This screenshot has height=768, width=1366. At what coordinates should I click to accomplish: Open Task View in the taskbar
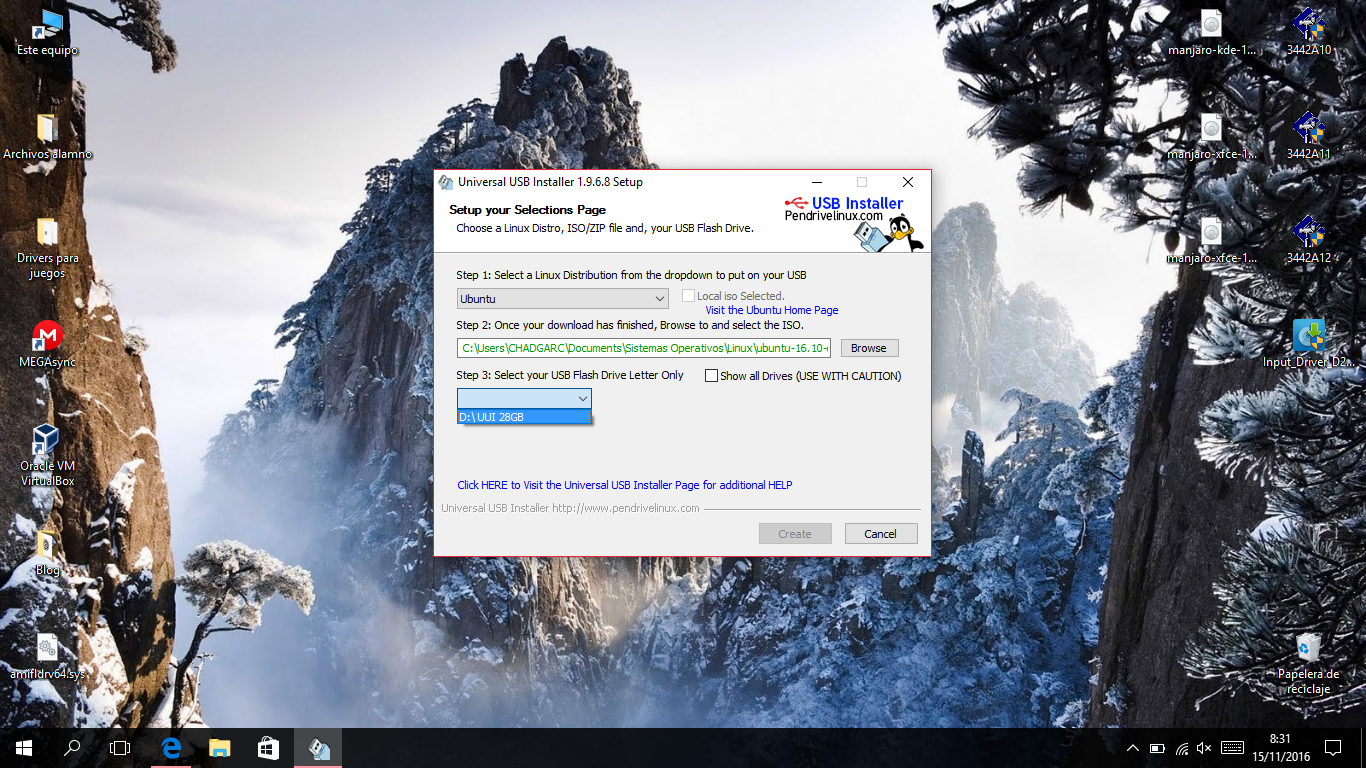click(120, 747)
